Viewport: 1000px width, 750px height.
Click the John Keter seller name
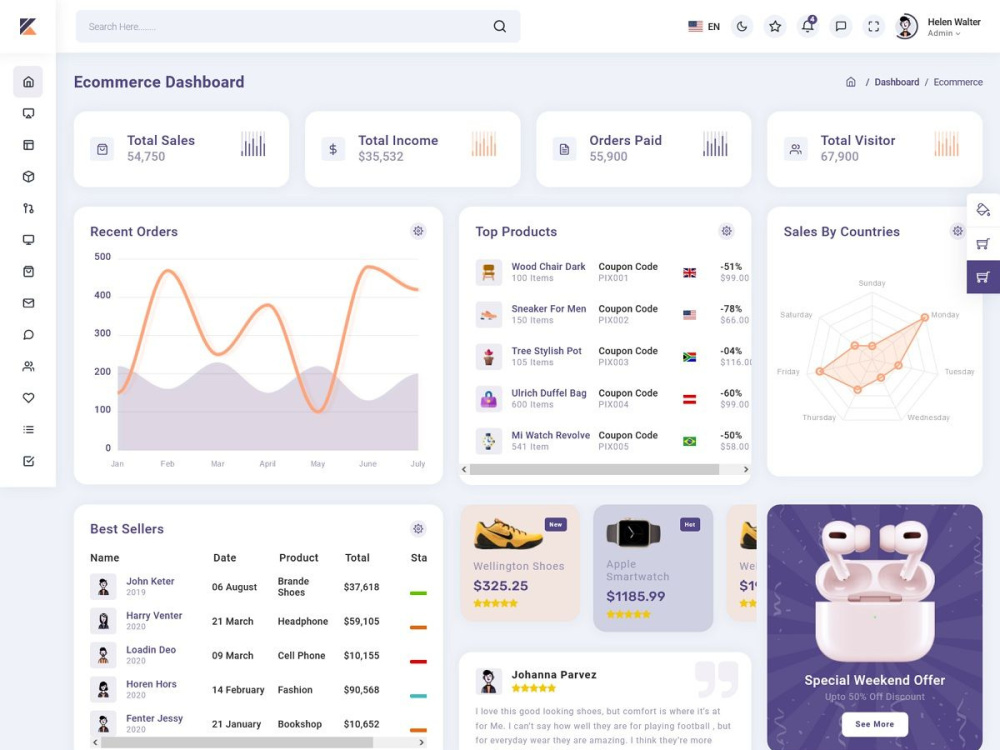tap(150, 581)
